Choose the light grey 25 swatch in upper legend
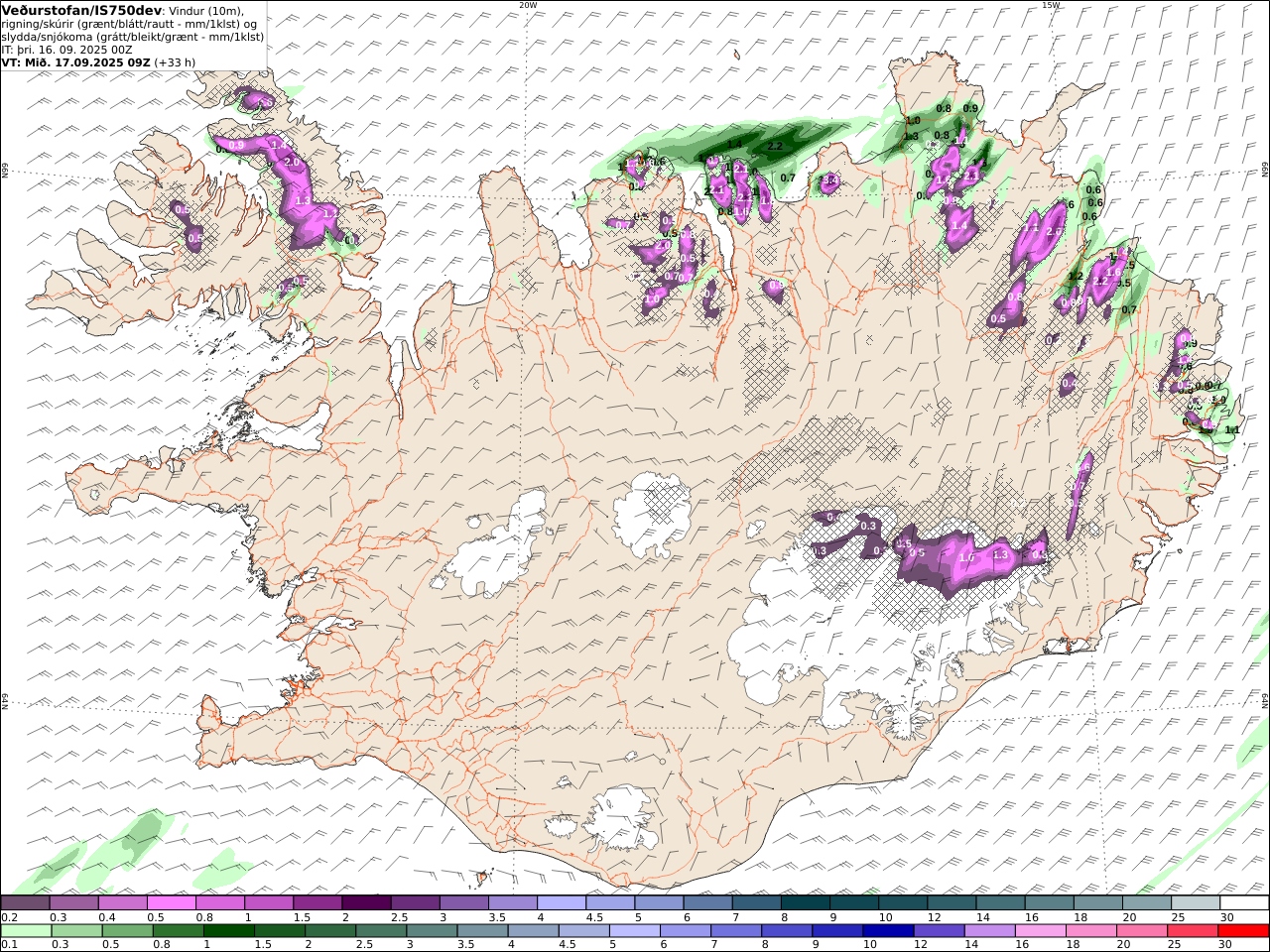The width and height of the screenshot is (1270, 952). click(x=1196, y=903)
